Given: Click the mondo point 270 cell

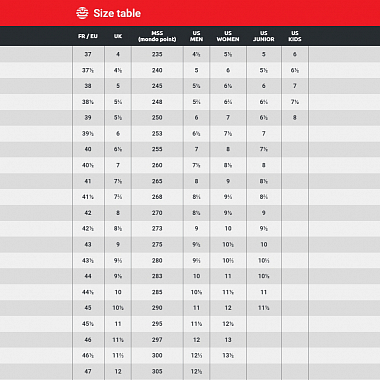Looking at the screenshot, I should [157, 213].
